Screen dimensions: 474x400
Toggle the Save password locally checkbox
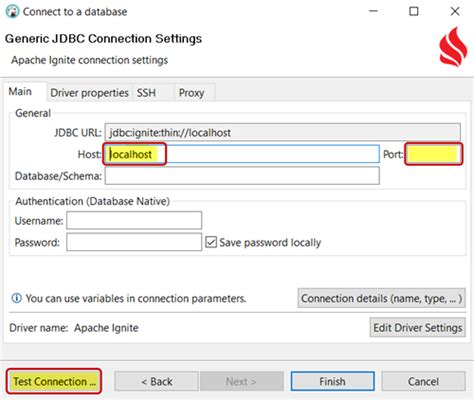tap(211, 242)
